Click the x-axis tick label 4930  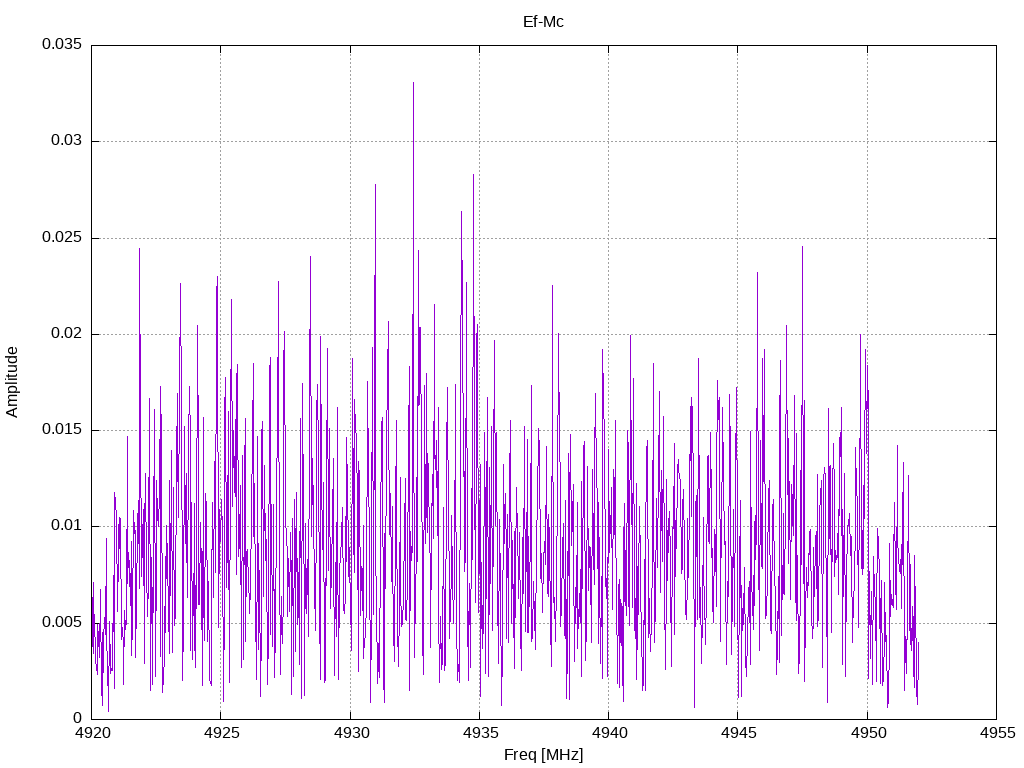click(x=351, y=733)
